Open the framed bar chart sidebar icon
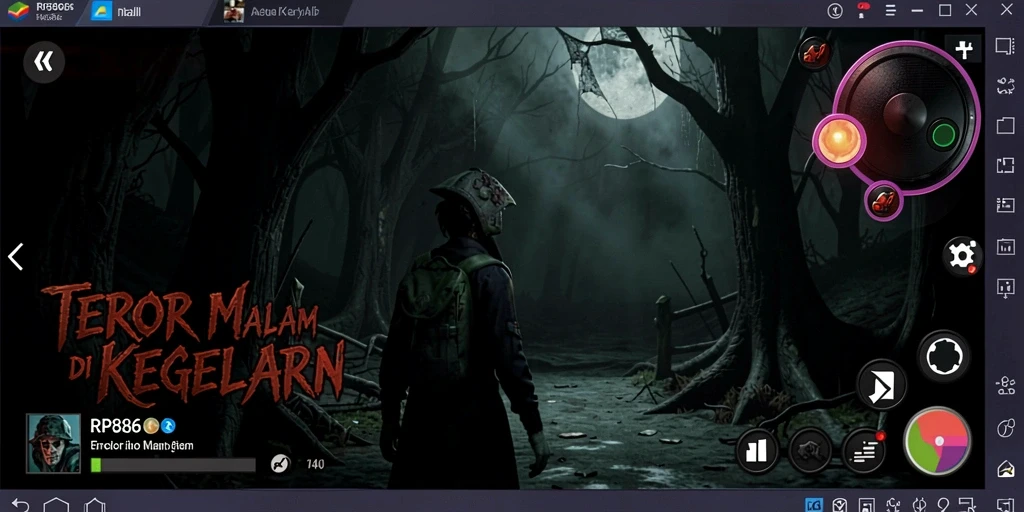Viewport: 1024px width, 512px height. tap(1005, 246)
